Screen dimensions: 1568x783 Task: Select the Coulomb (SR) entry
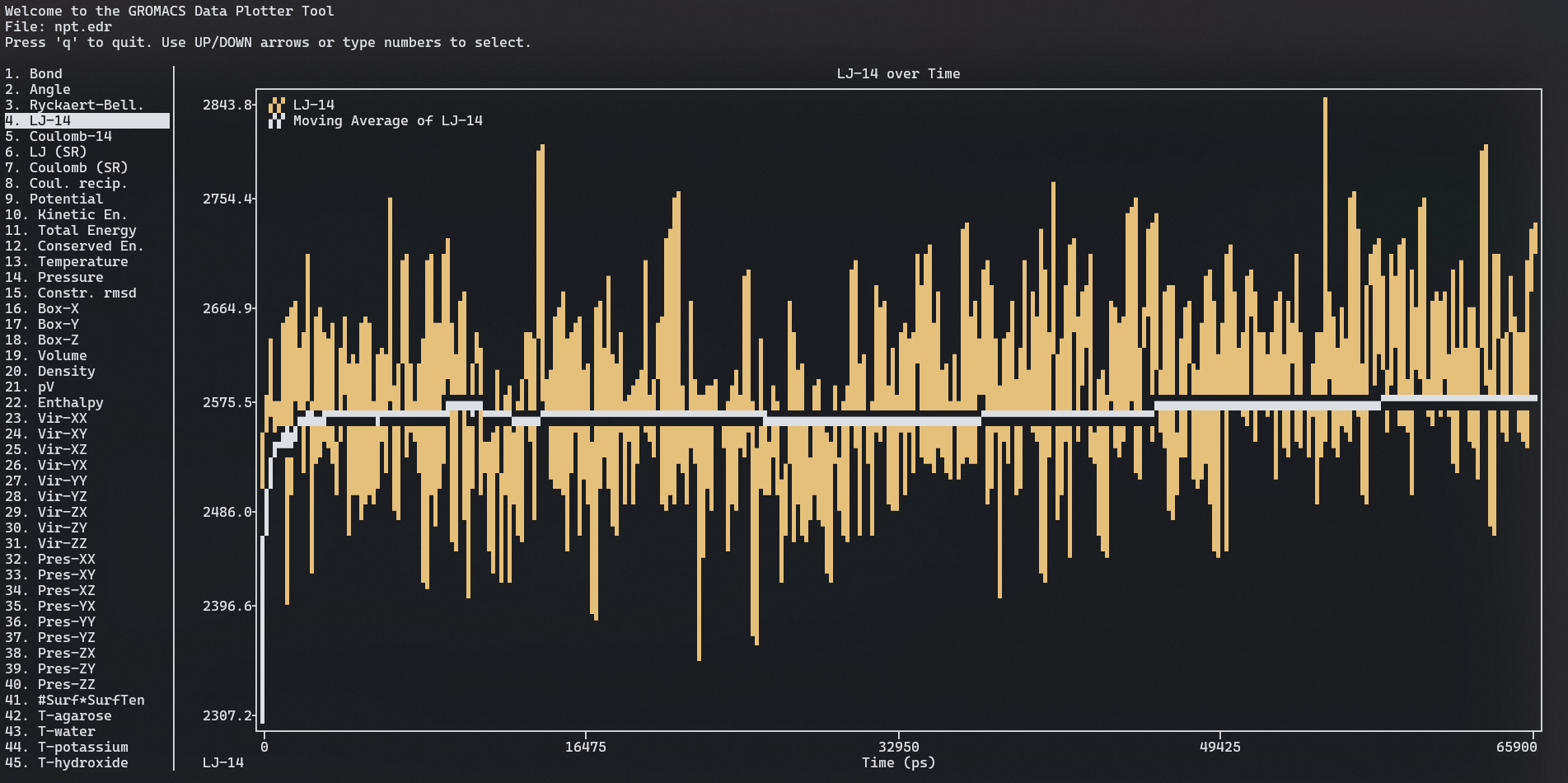(67, 167)
